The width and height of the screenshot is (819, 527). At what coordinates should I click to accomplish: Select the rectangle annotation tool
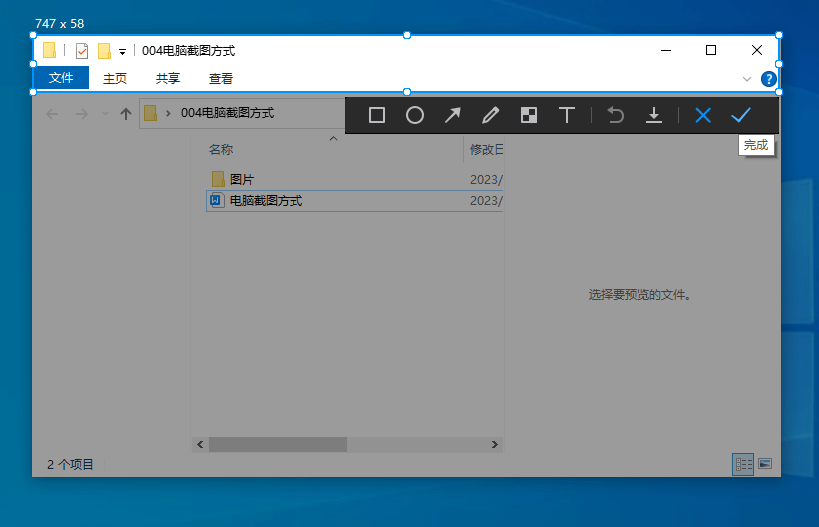pos(377,115)
